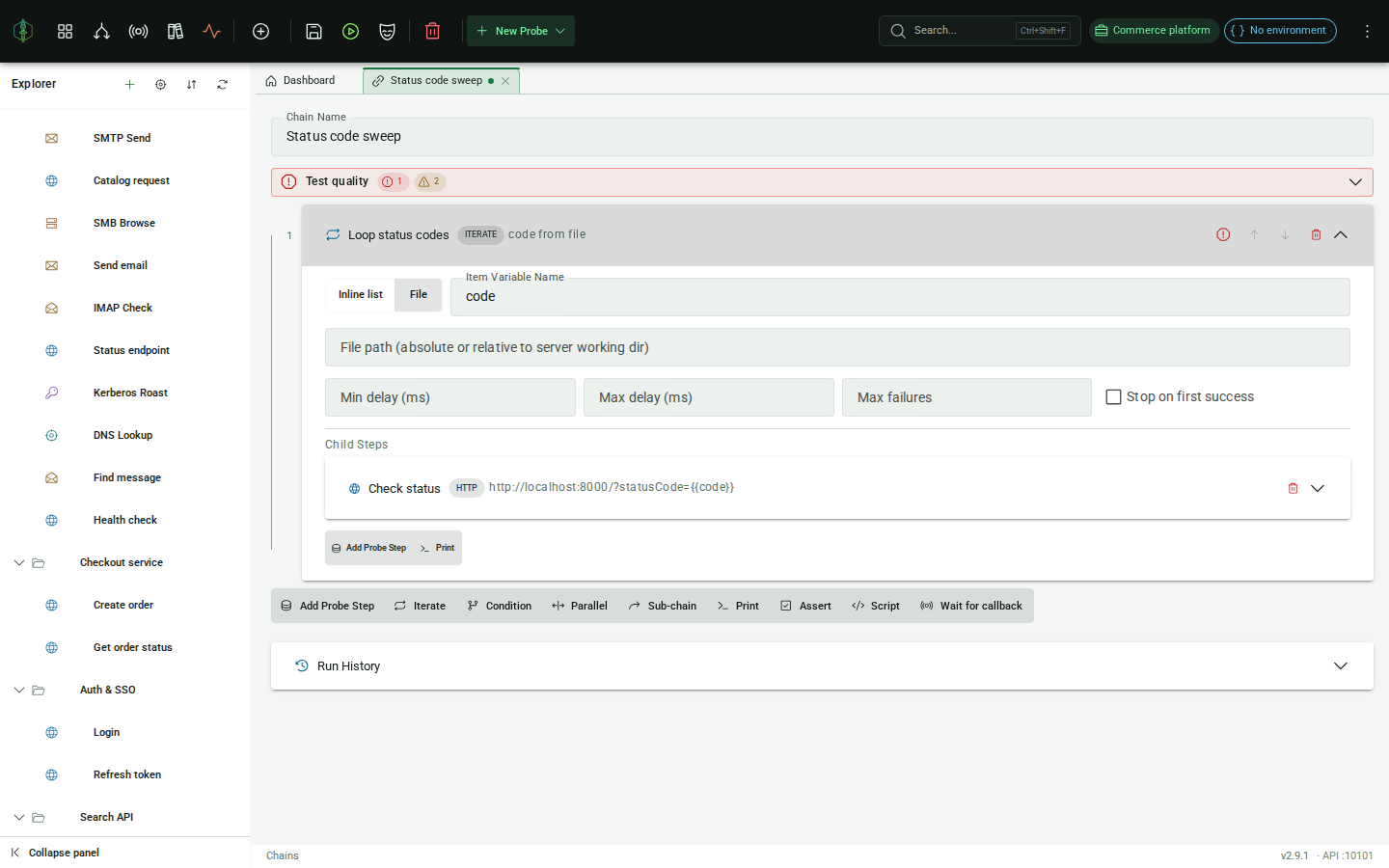This screenshot has width=1389, height=868.
Task: Open the New Probe dropdown
Action: (x=521, y=31)
